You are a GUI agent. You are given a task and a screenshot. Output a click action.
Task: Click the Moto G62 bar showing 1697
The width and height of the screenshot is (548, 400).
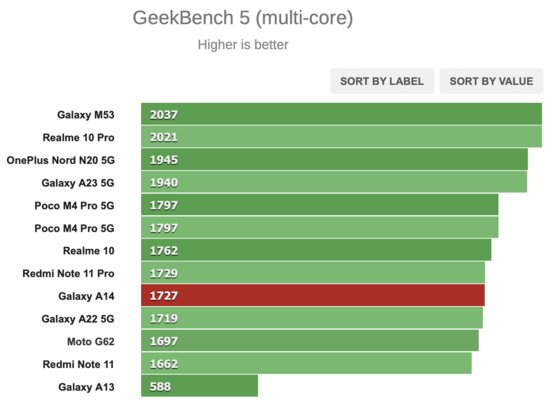310,341
